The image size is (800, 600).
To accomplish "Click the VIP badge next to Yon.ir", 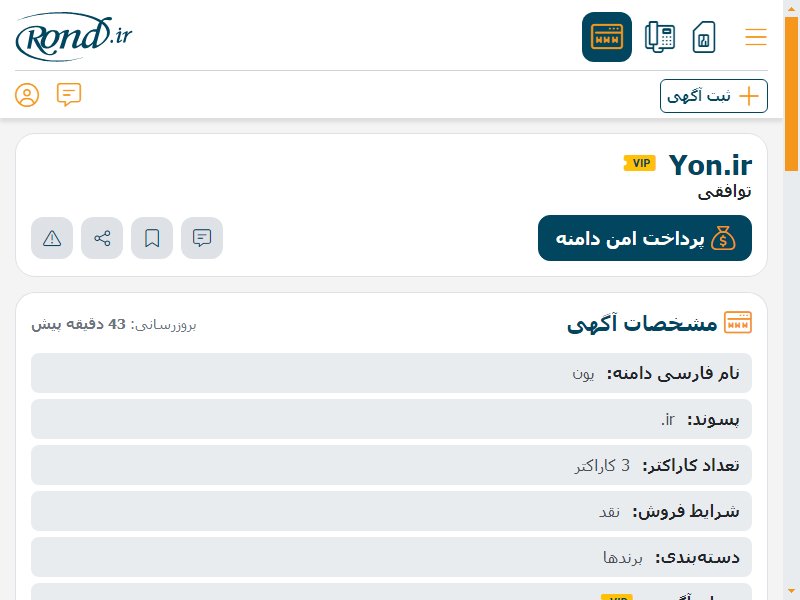I will [x=640, y=163].
